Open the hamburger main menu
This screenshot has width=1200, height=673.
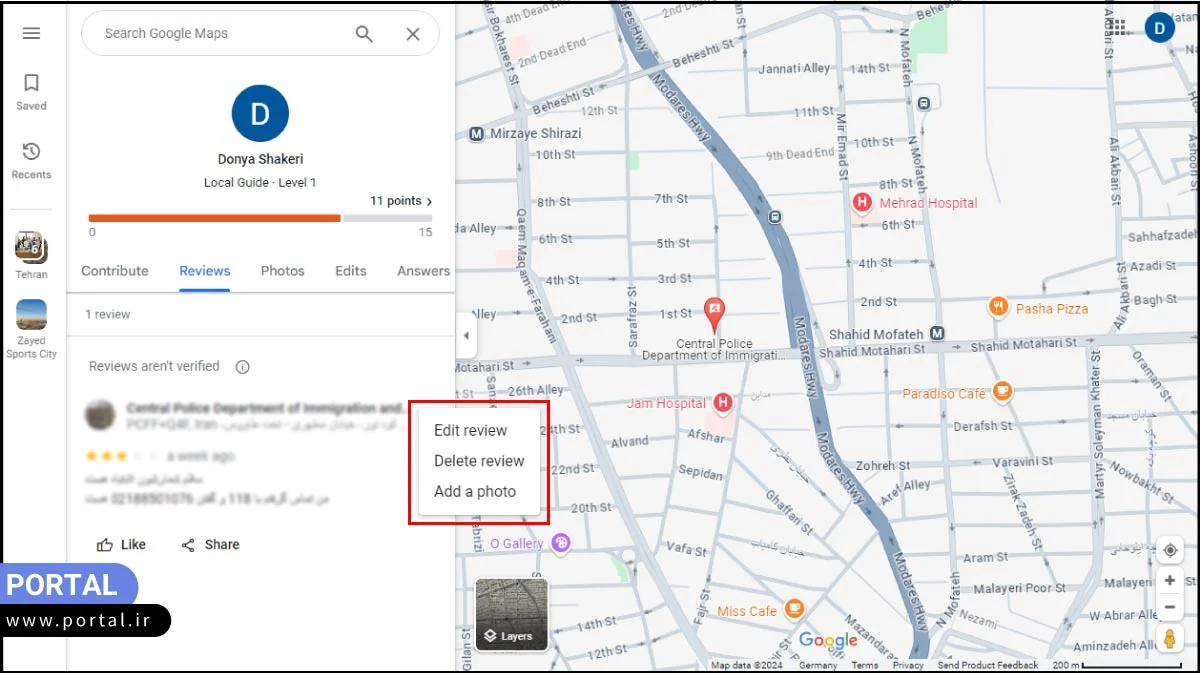31,33
